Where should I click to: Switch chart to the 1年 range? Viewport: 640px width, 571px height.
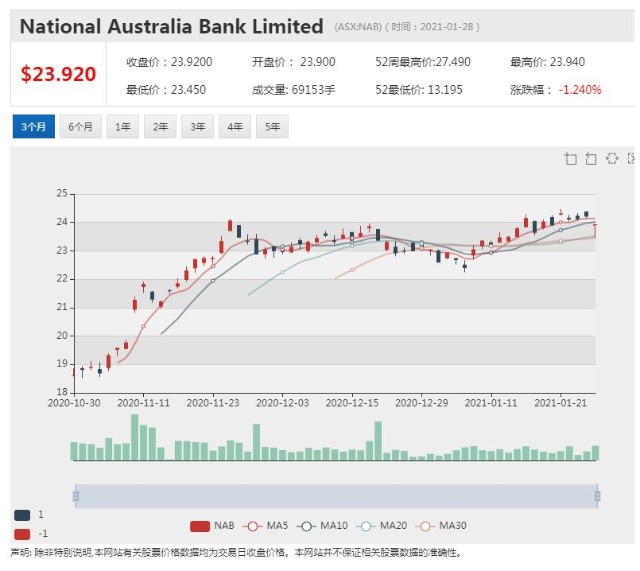pyautogui.click(x=122, y=127)
